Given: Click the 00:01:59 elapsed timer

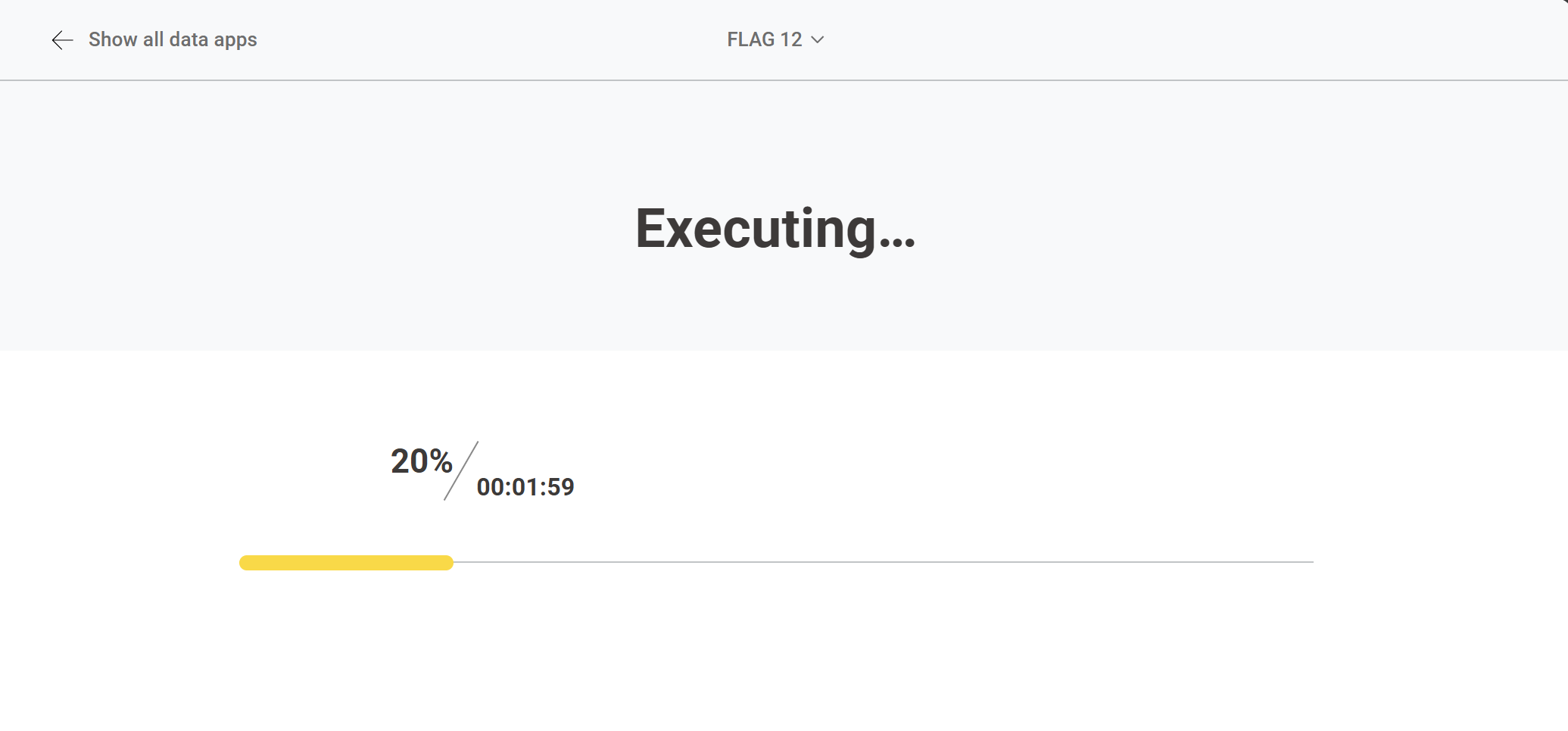Looking at the screenshot, I should coord(525,487).
